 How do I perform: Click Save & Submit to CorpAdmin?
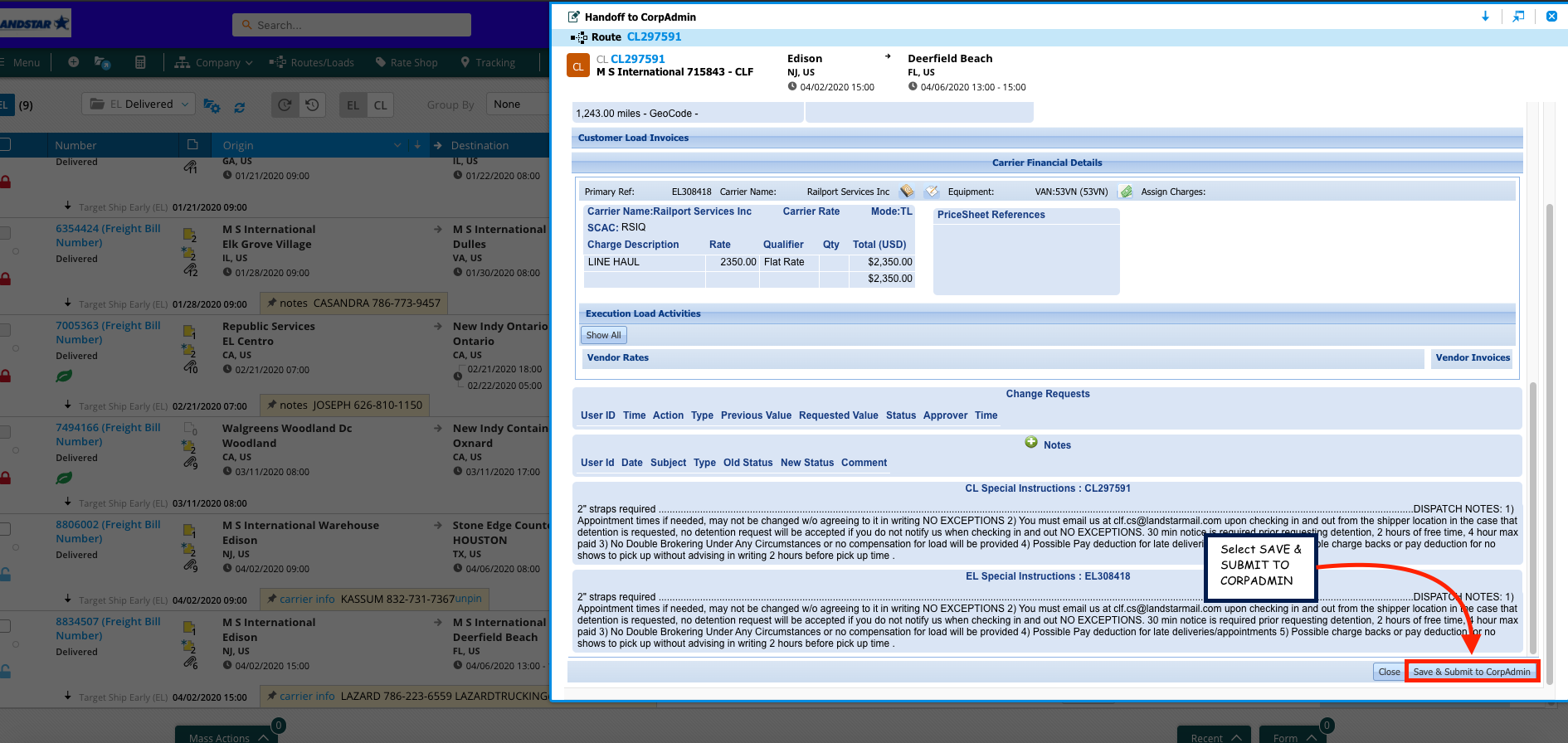click(x=1472, y=672)
